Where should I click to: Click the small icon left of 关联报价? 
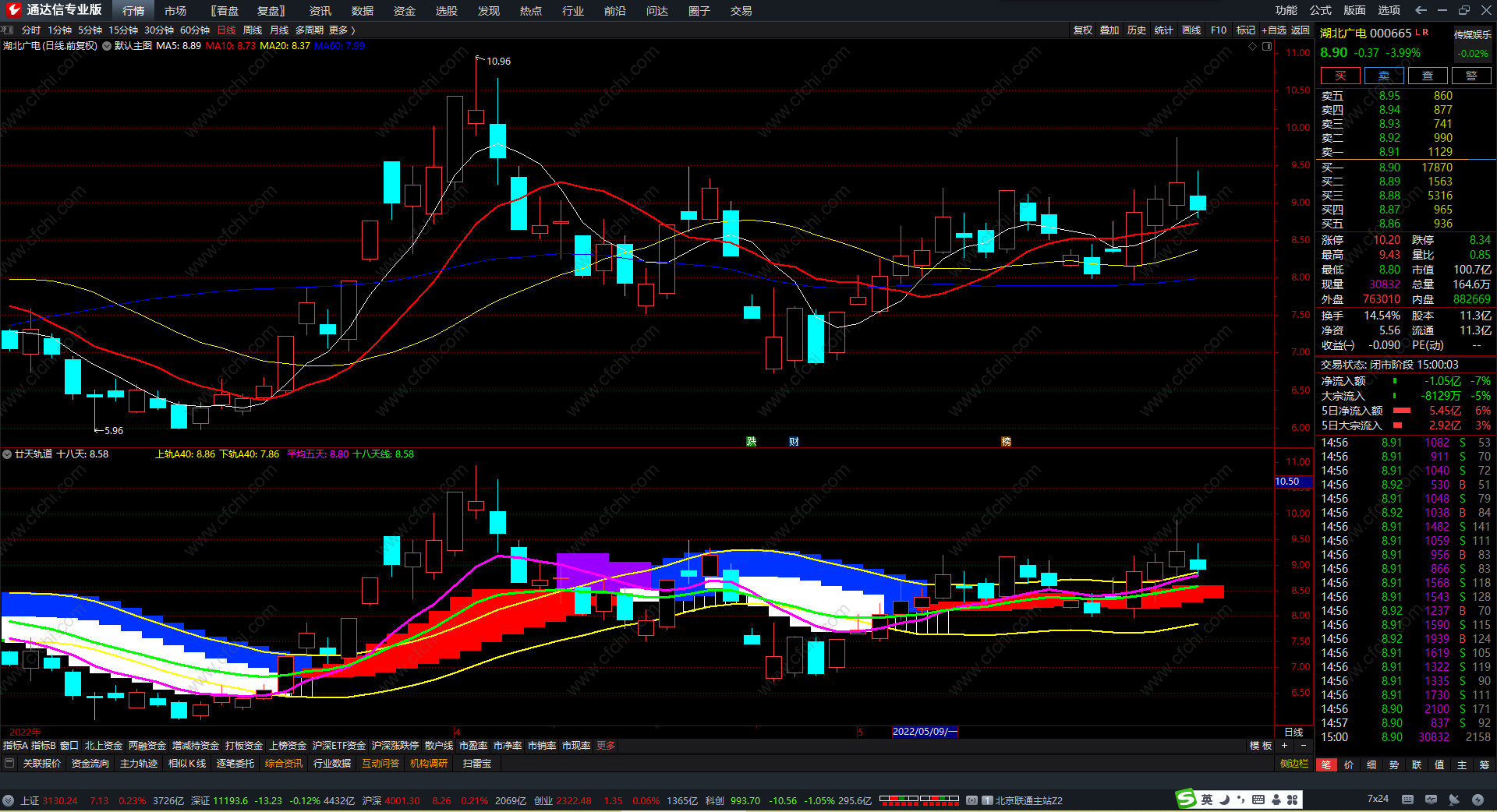9,763
